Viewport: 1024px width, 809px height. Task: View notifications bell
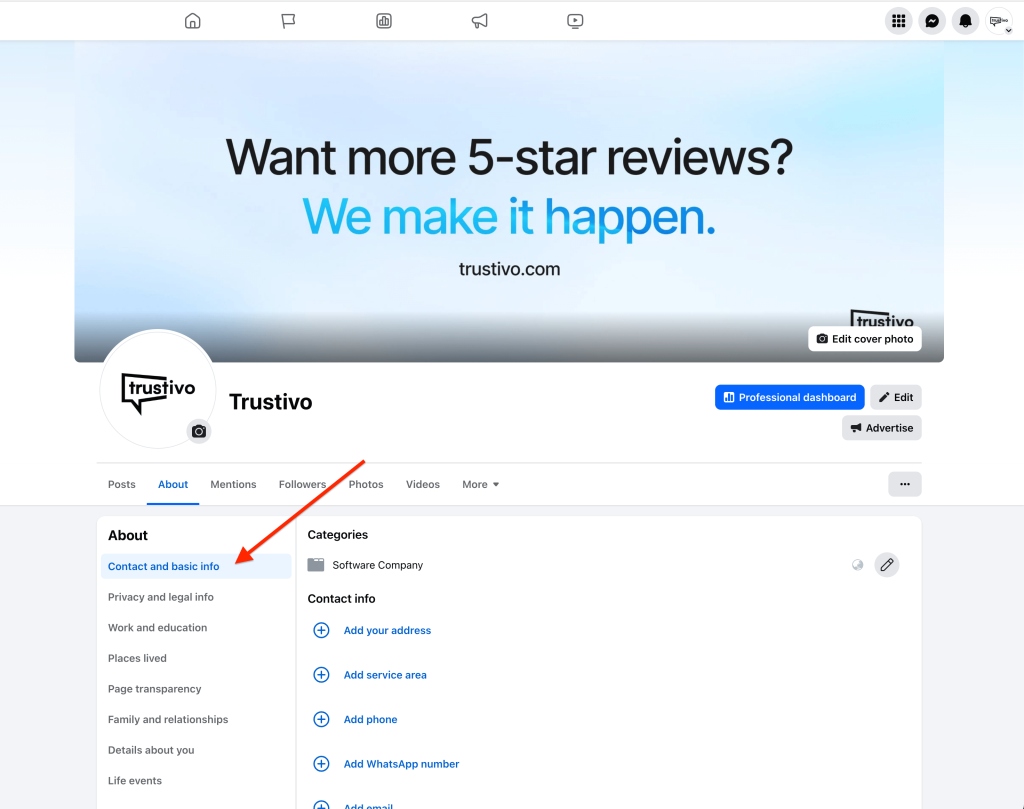tap(965, 21)
